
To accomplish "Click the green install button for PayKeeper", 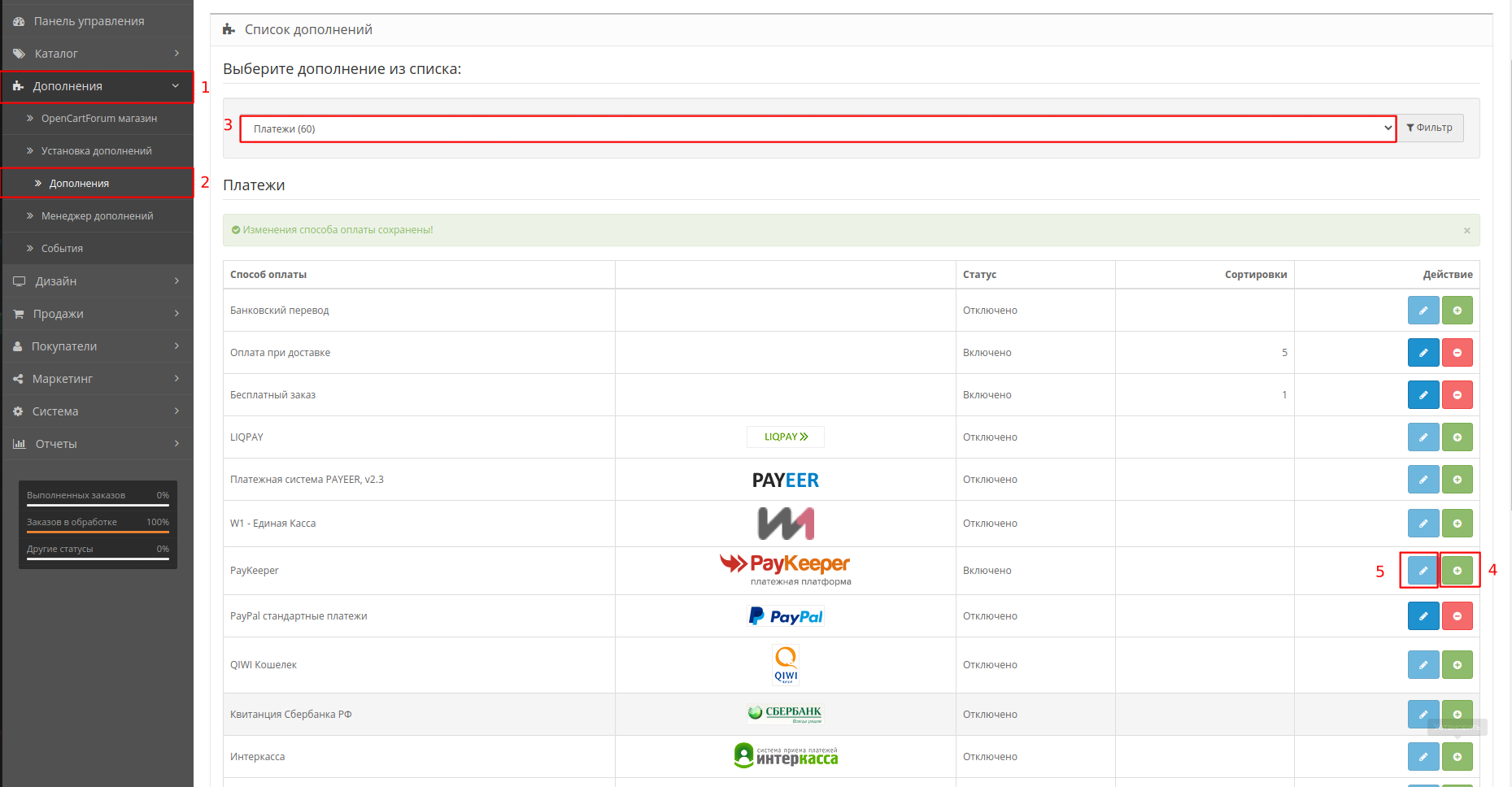I will click(1457, 571).
